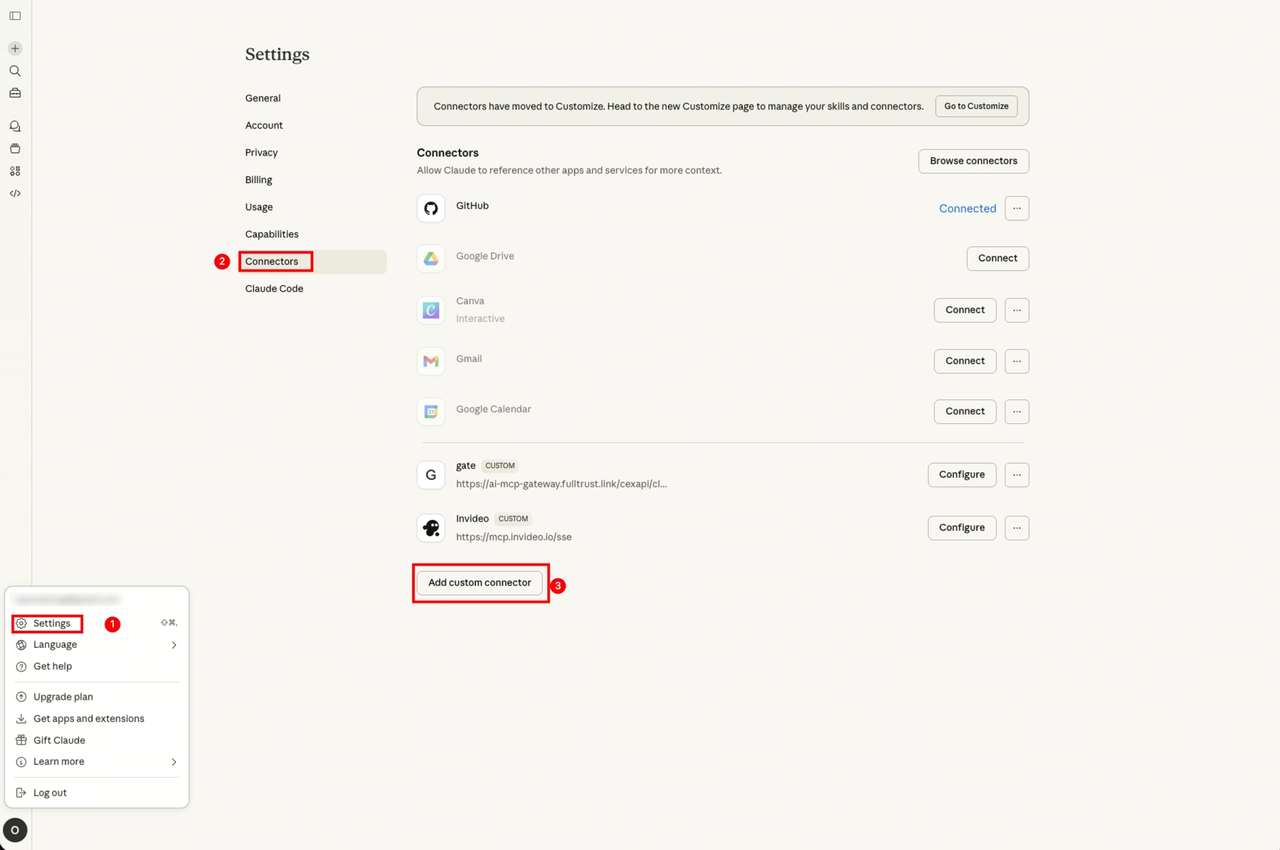Image resolution: width=1280 pixels, height=850 pixels.
Task: Open the Capabilities settings tab
Action: (x=272, y=234)
